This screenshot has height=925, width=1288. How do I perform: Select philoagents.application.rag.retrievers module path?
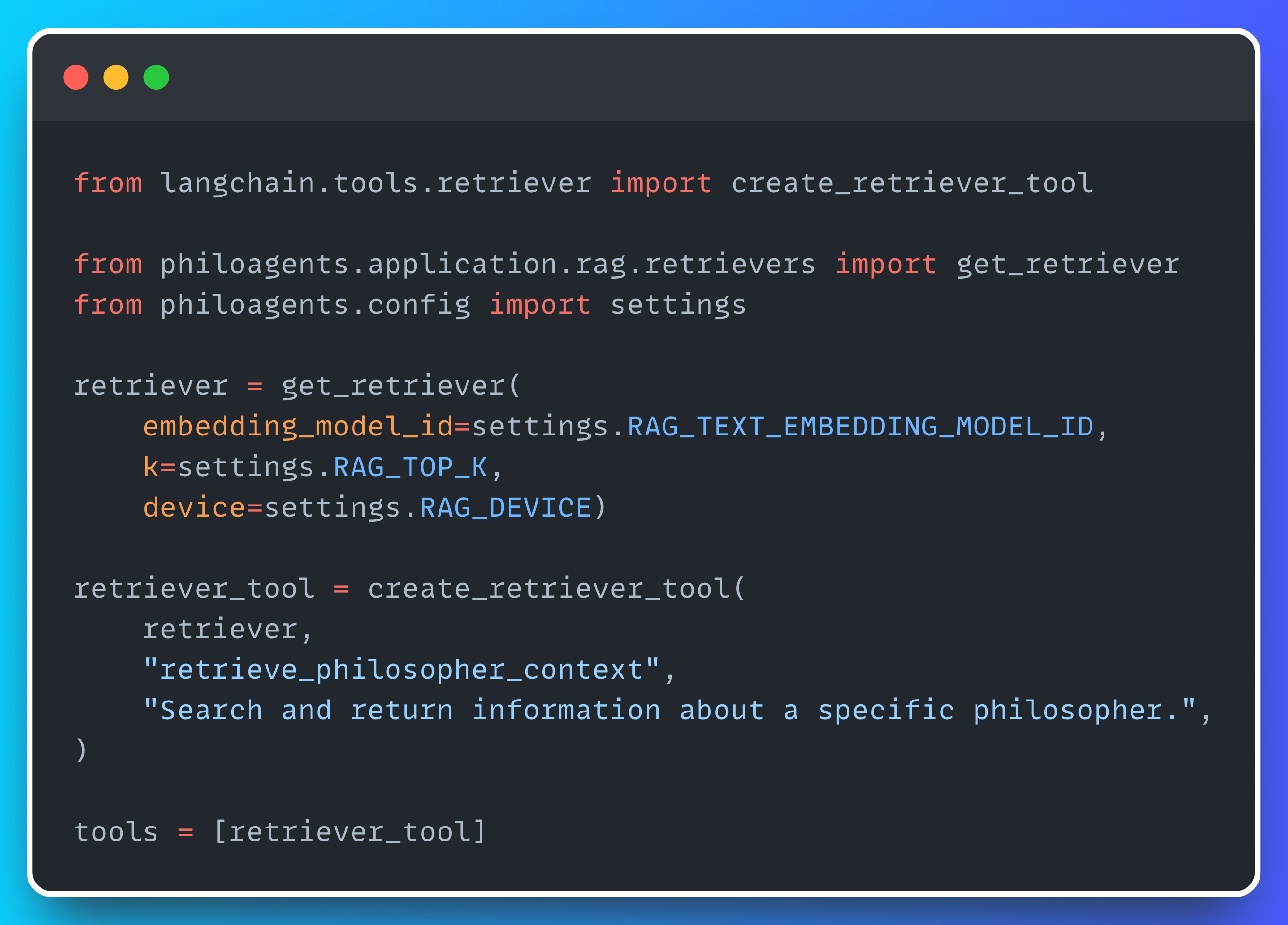point(488,264)
